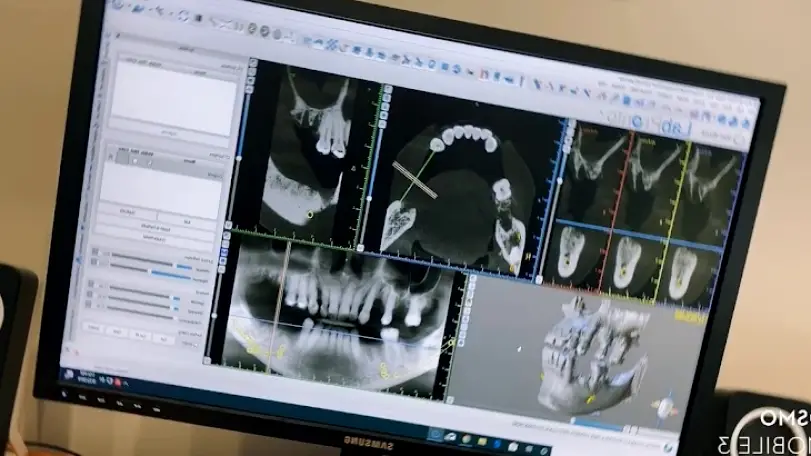The height and width of the screenshot is (456, 811).
Task: Click the leftmost button in the bottom button row
Action: [x=94, y=328]
